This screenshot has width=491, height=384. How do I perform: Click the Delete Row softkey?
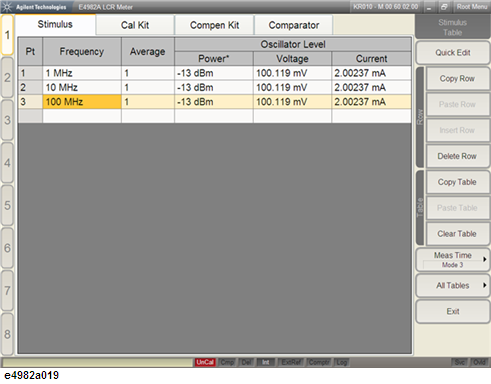point(457,156)
